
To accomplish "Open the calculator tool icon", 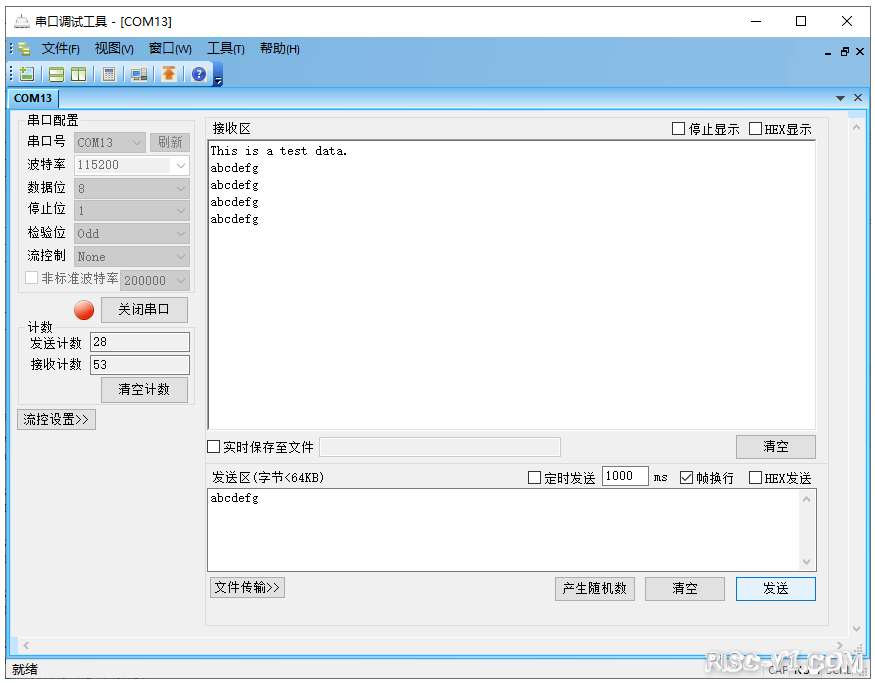I will pos(108,73).
